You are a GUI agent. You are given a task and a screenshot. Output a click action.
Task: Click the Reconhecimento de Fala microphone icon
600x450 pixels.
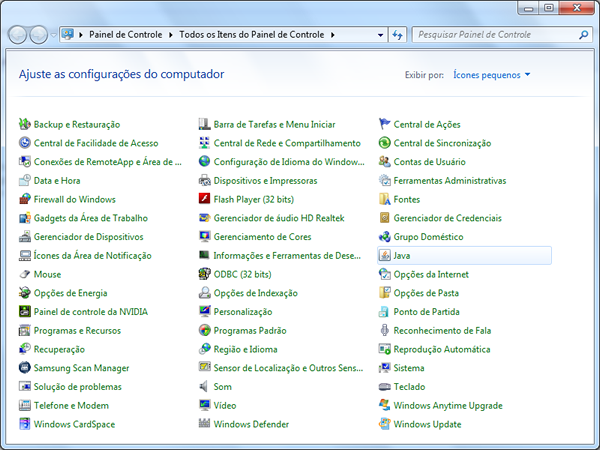pyautogui.click(x=385, y=331)
